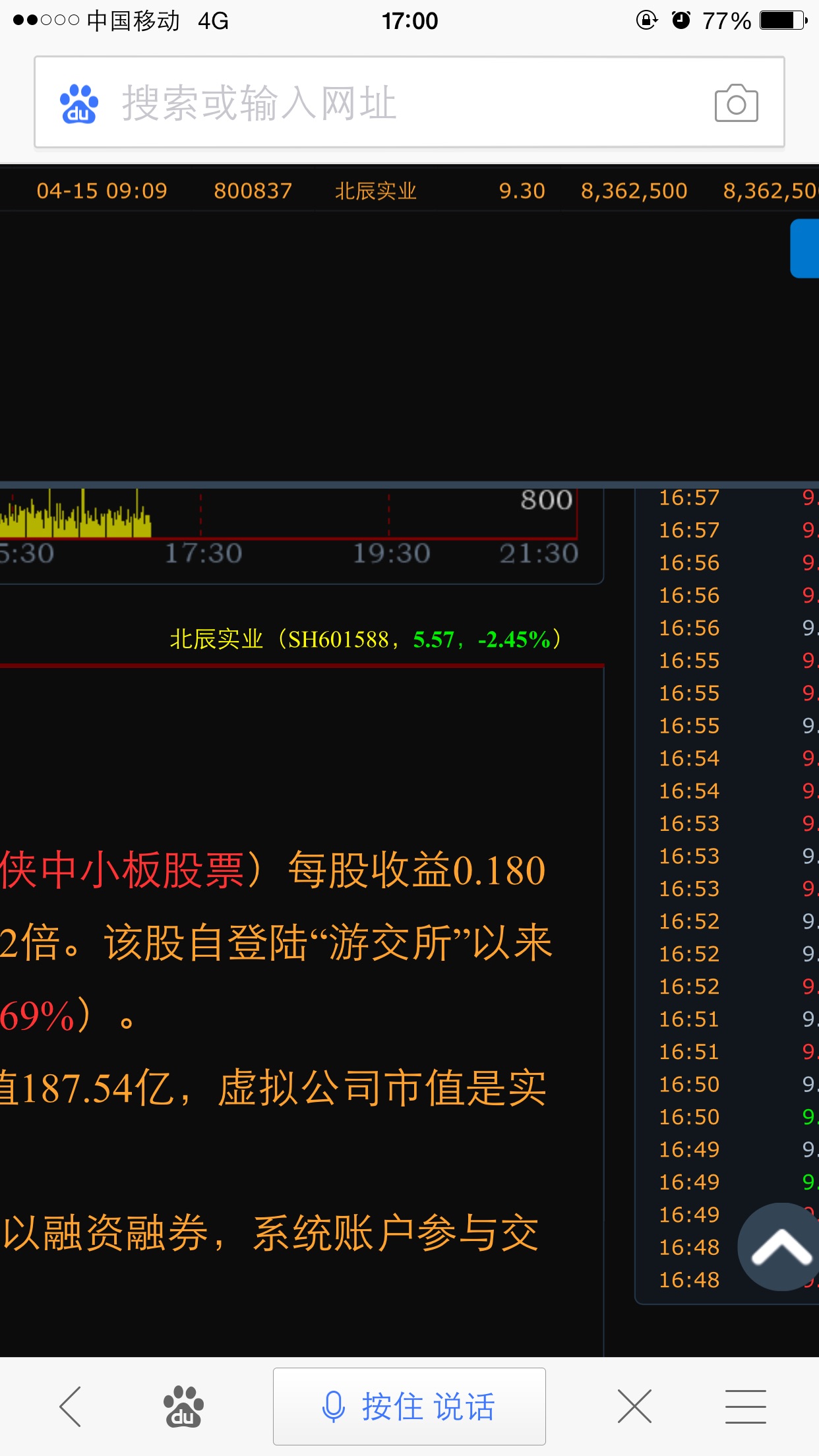Open the hamburger menu in the bottom bar
Image resolution: width=819 pixels, height=1456 pixels.
745,1406
